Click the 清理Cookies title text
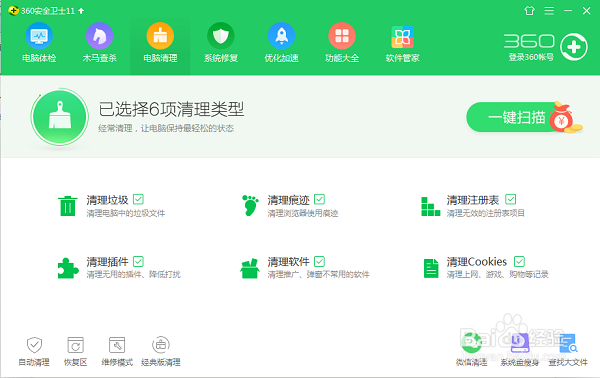 (x=477, y=262)
